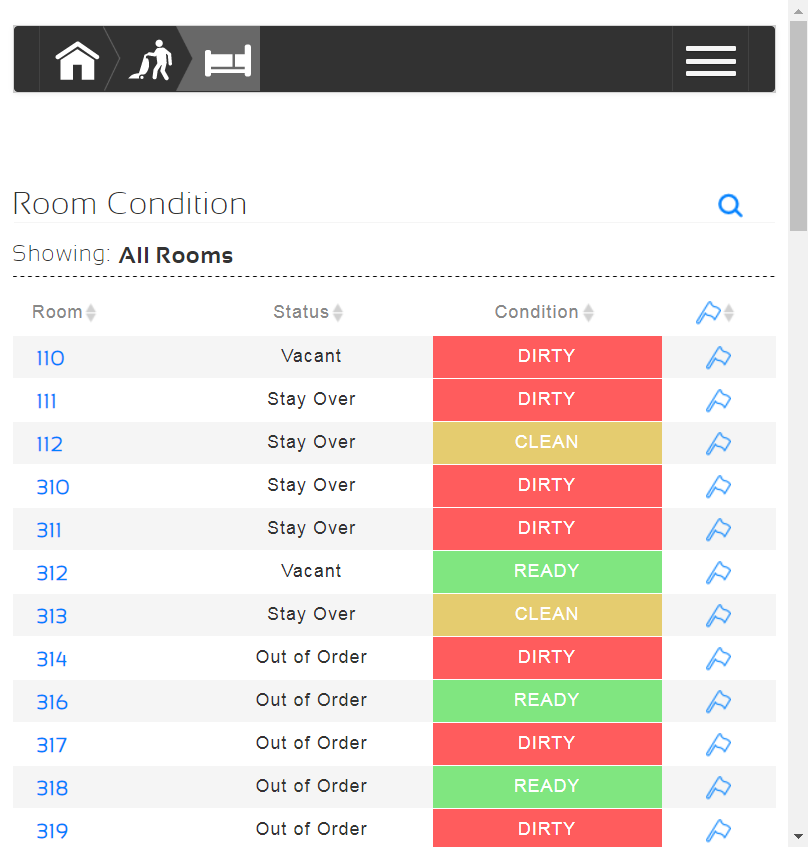Viewport: 808px width, 847px height.
Task: Sort by the flag column header
Action: [715, 313]
